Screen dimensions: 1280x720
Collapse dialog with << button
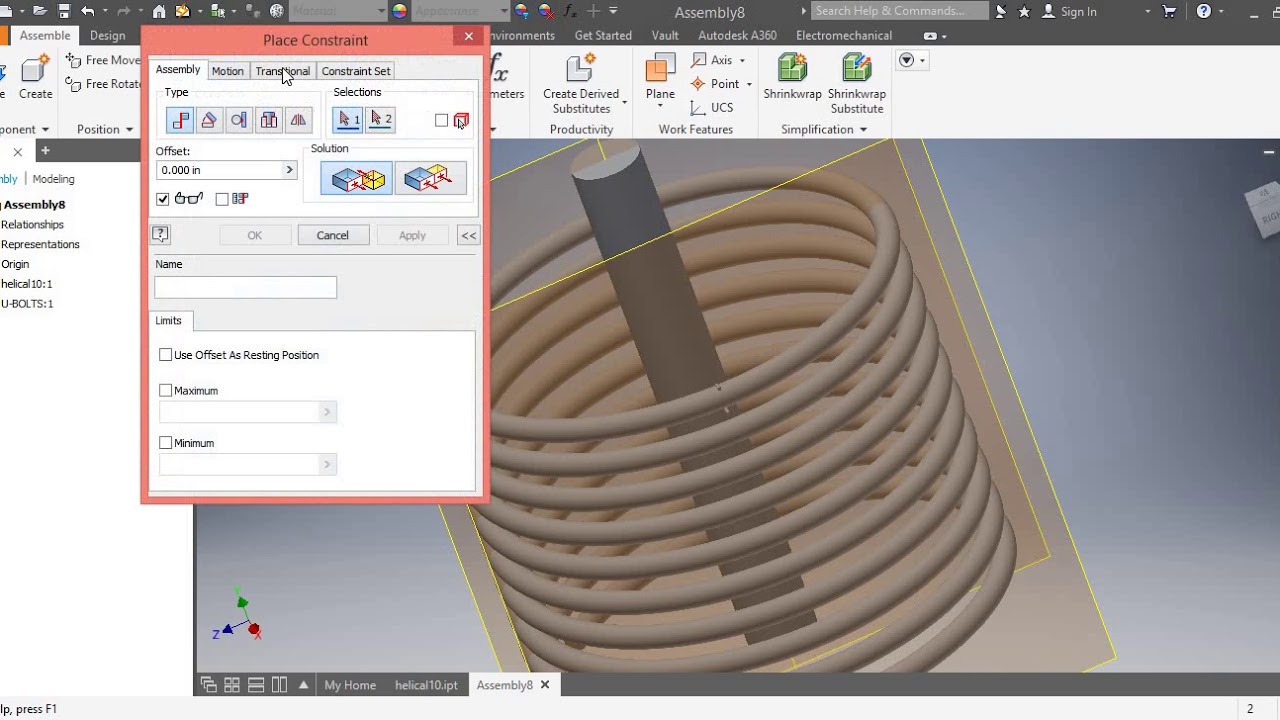click(468, 235)
